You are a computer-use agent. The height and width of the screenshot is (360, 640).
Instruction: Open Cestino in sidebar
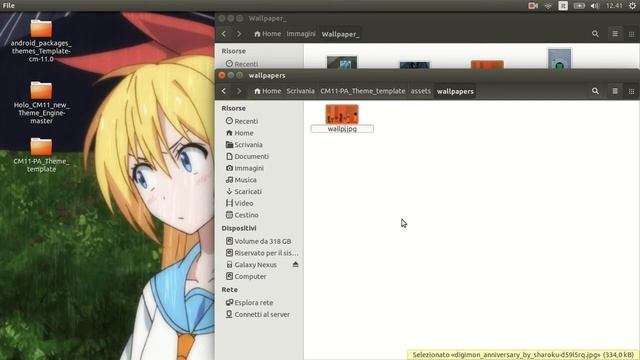(x=242, y=215)
